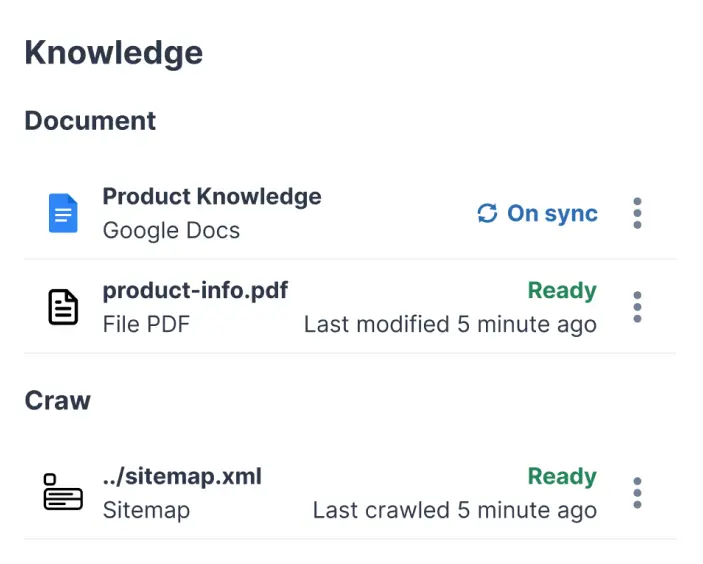Viewport: 703px width, 564px height.
Task: Click the sync refresh arrows icon
Action: (487, 213)
